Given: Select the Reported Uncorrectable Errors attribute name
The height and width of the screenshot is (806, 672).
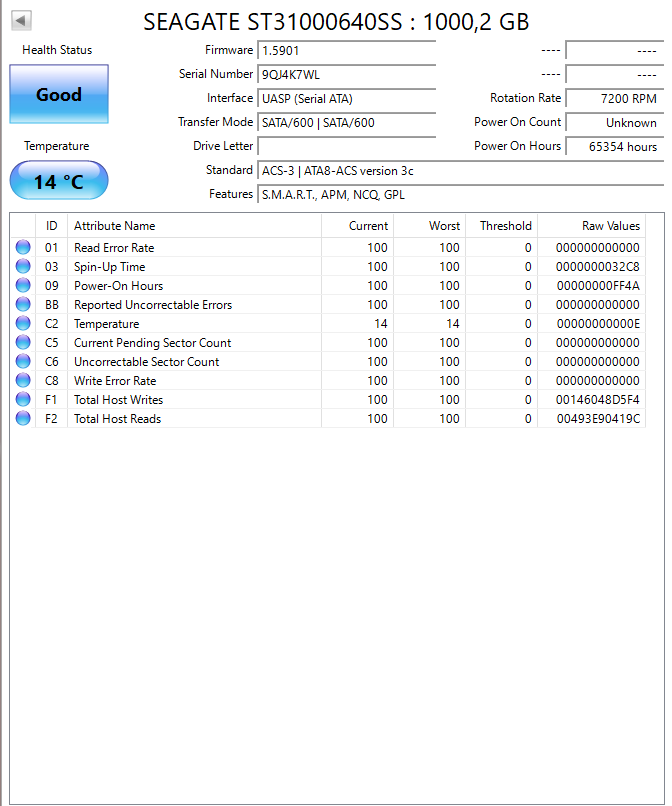Looking at the screenshot, I should point(153,305).
